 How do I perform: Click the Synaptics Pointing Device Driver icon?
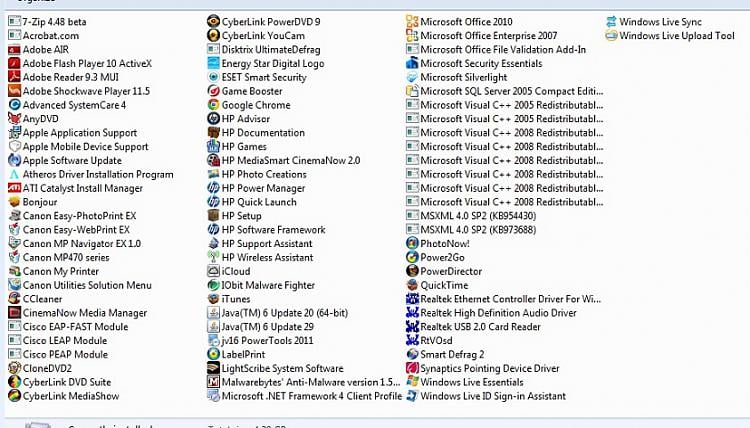tap(412, 368)
